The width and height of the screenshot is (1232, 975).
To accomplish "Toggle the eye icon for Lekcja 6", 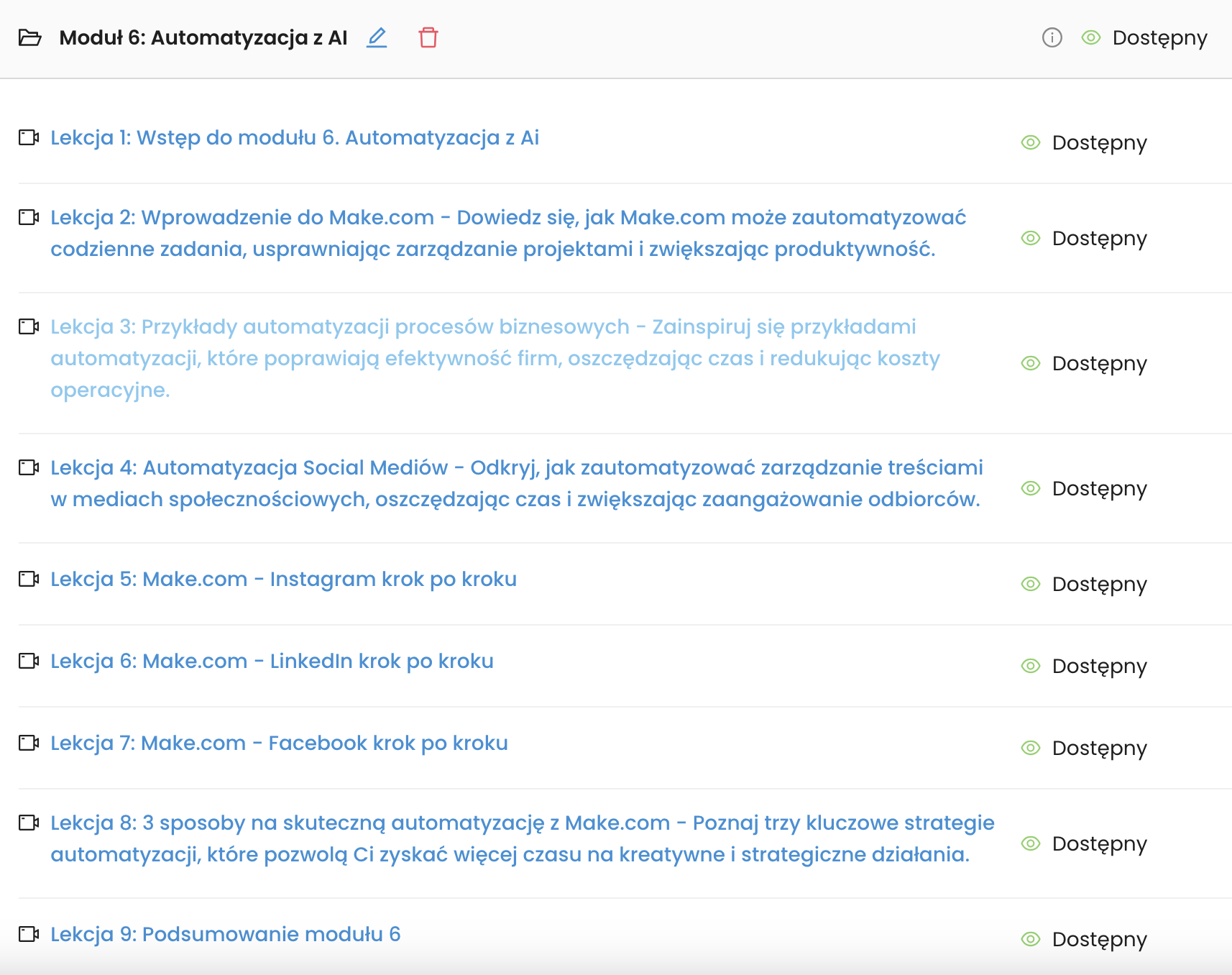I will [1031, 666].
